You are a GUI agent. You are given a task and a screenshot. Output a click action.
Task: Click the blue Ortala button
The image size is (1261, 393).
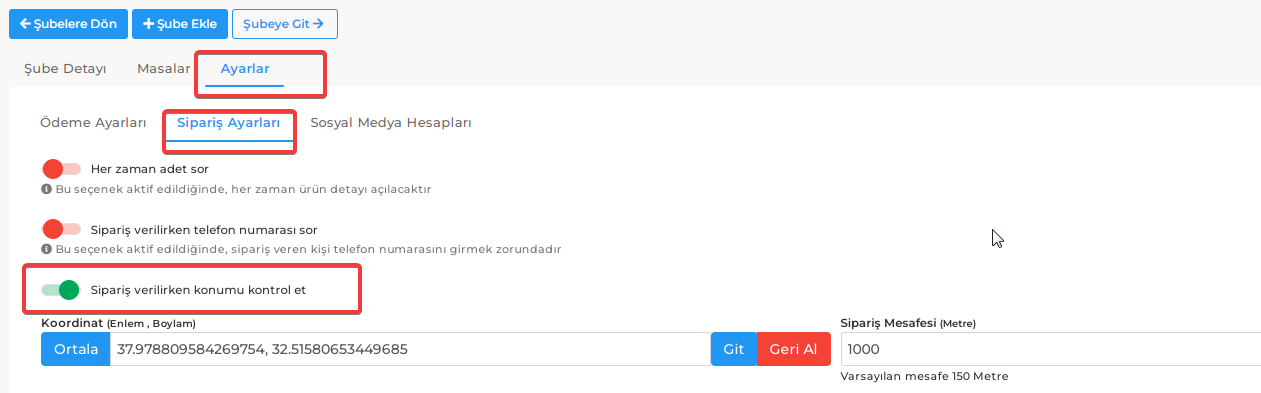pyautogui.click(x=76, y=349)
